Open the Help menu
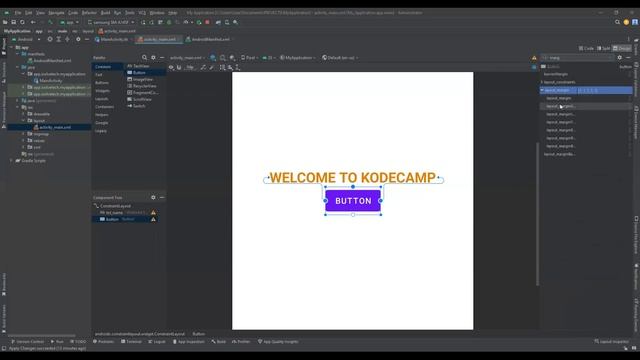This screenshot has height=360, width=640. pos(173,13)
